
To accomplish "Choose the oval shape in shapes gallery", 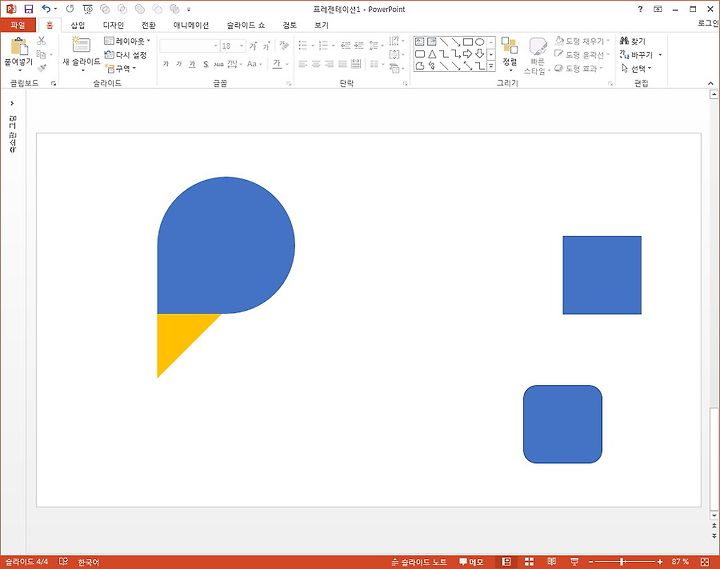I will [x=479, y=42].
